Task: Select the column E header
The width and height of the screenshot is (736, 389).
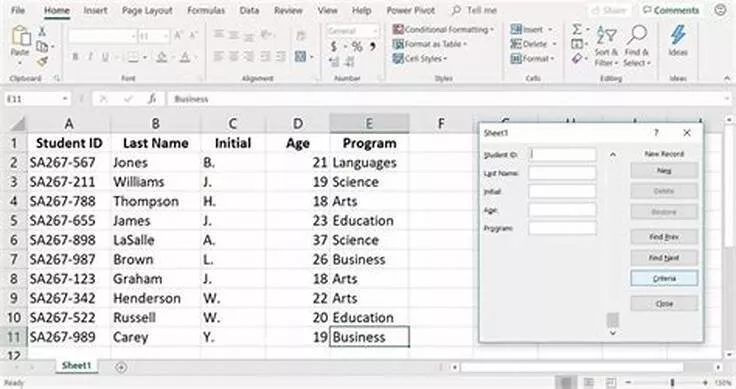Action: click(x=369, y=124)
